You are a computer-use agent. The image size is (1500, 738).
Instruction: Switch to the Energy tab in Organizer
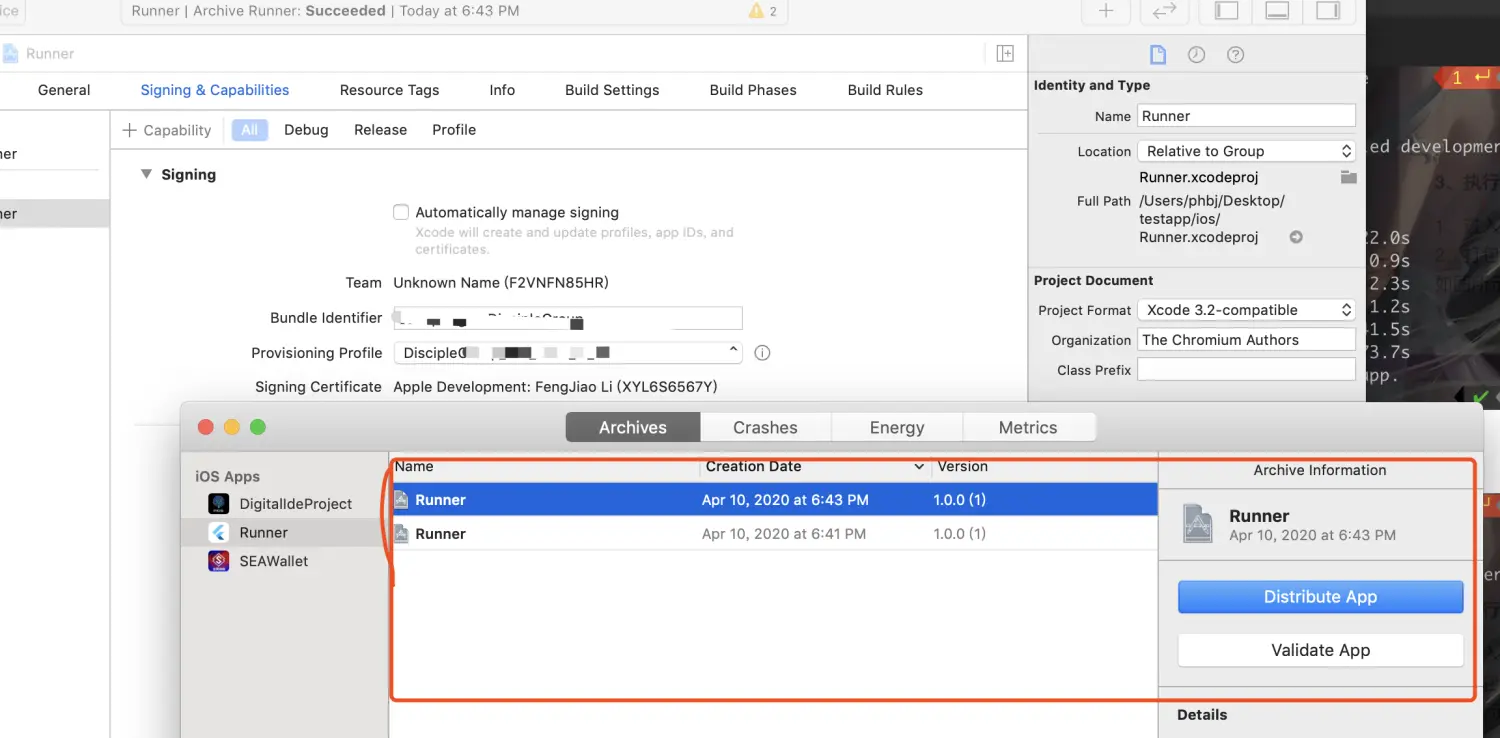pyautogui.click(x=897, y=427)
